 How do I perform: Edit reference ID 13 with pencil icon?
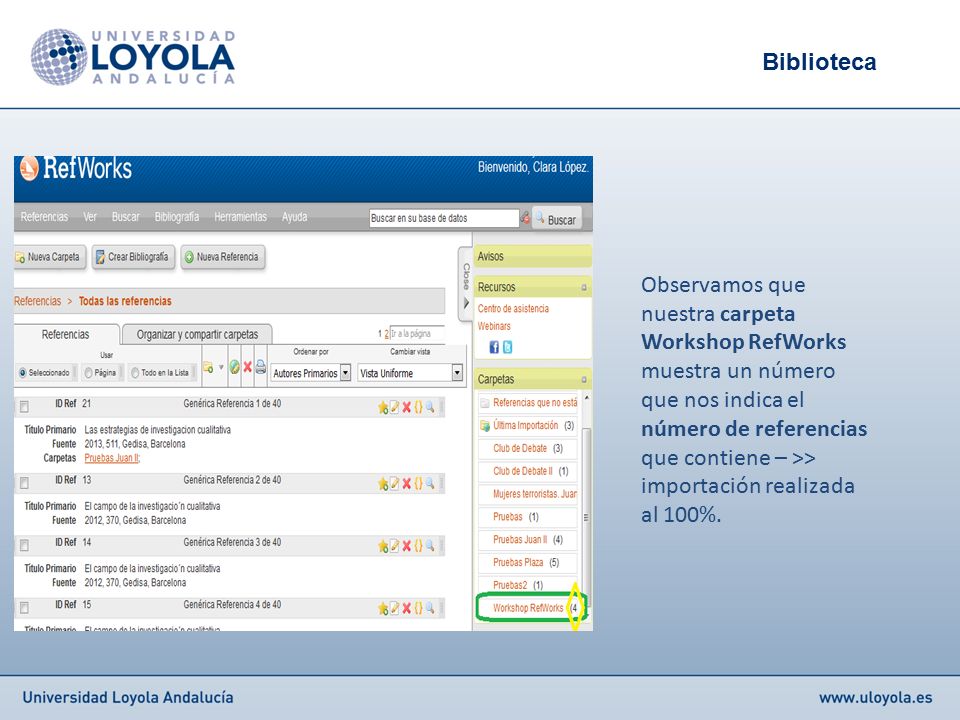[x=395, y=484]
